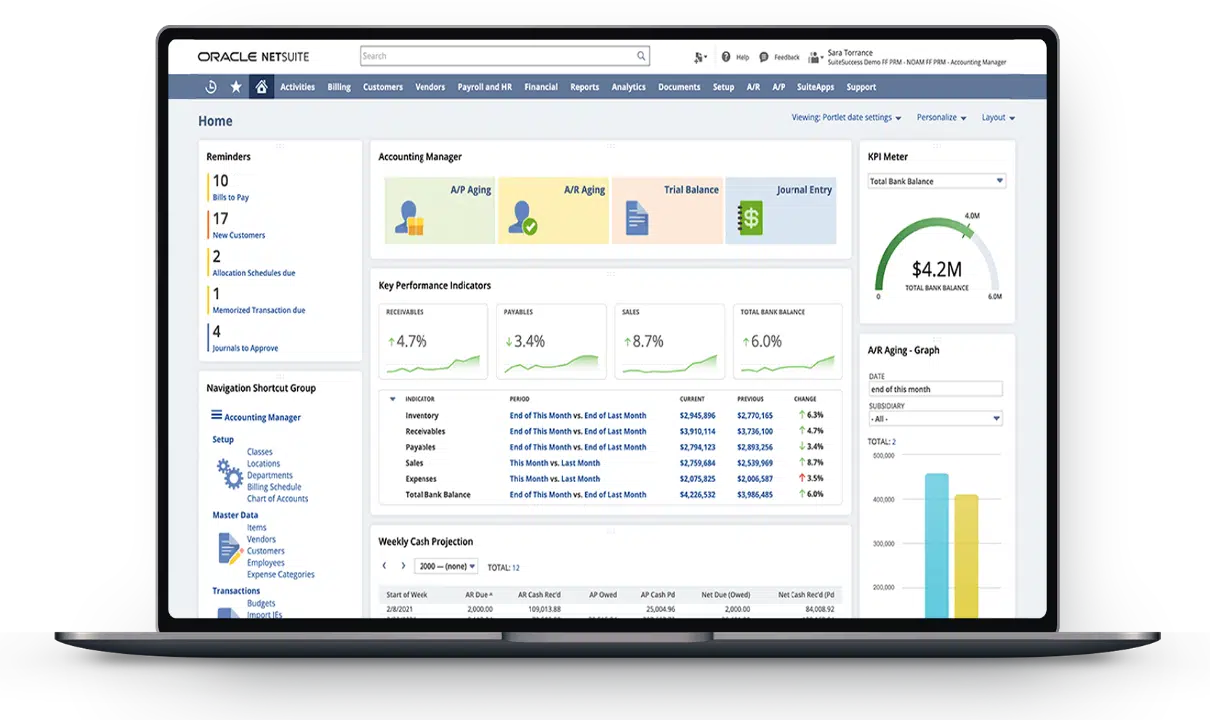Open the Customers menu
Image resolution: width=1210 pixels, height=720 pixels.
point(383,87)
